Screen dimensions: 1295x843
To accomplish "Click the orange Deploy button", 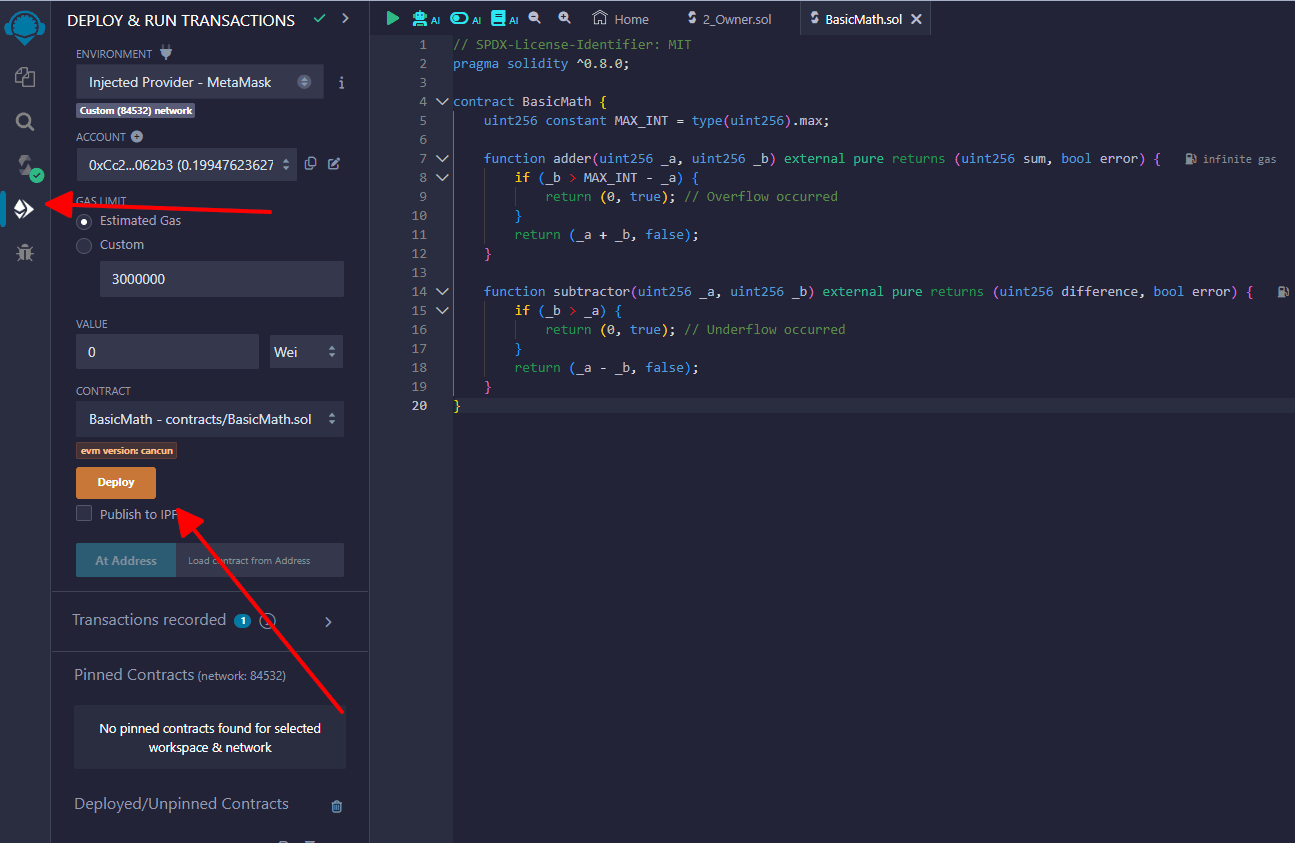I will 116,482.
